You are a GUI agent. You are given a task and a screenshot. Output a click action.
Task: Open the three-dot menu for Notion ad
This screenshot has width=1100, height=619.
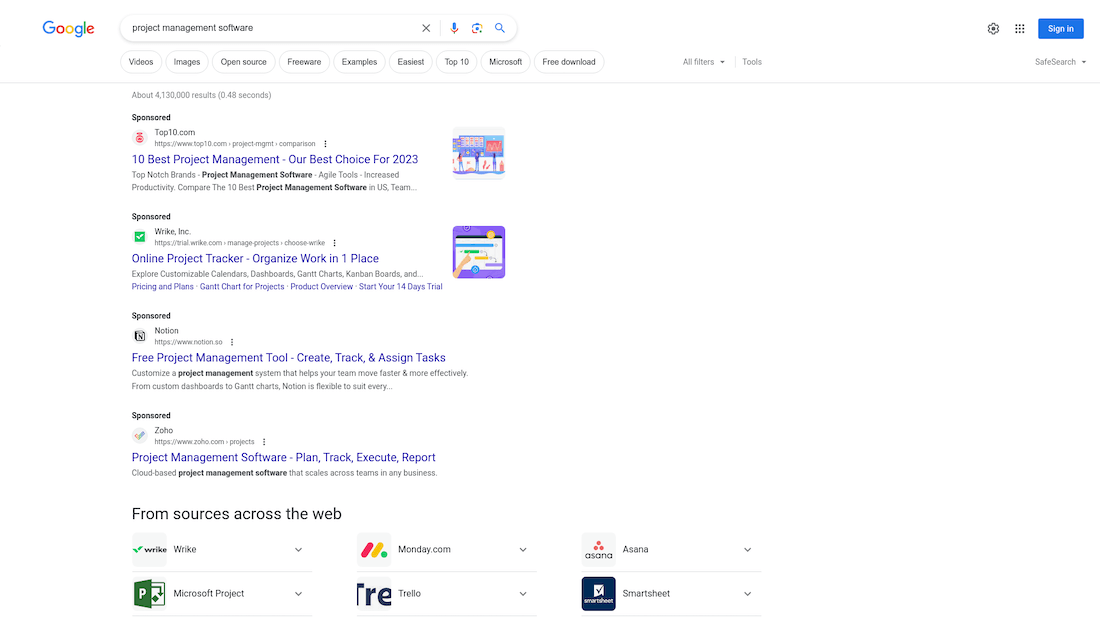232,342
